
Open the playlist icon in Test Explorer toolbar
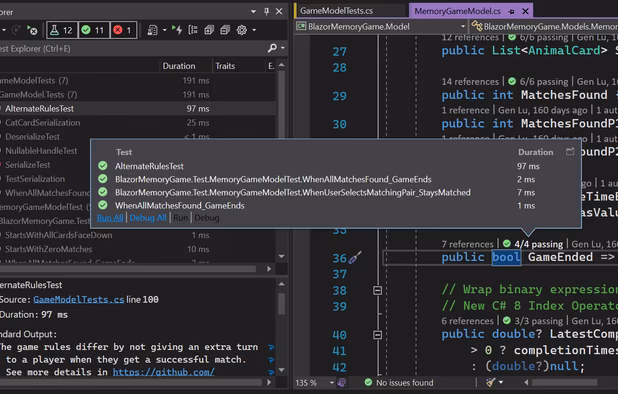coord(152,30)
